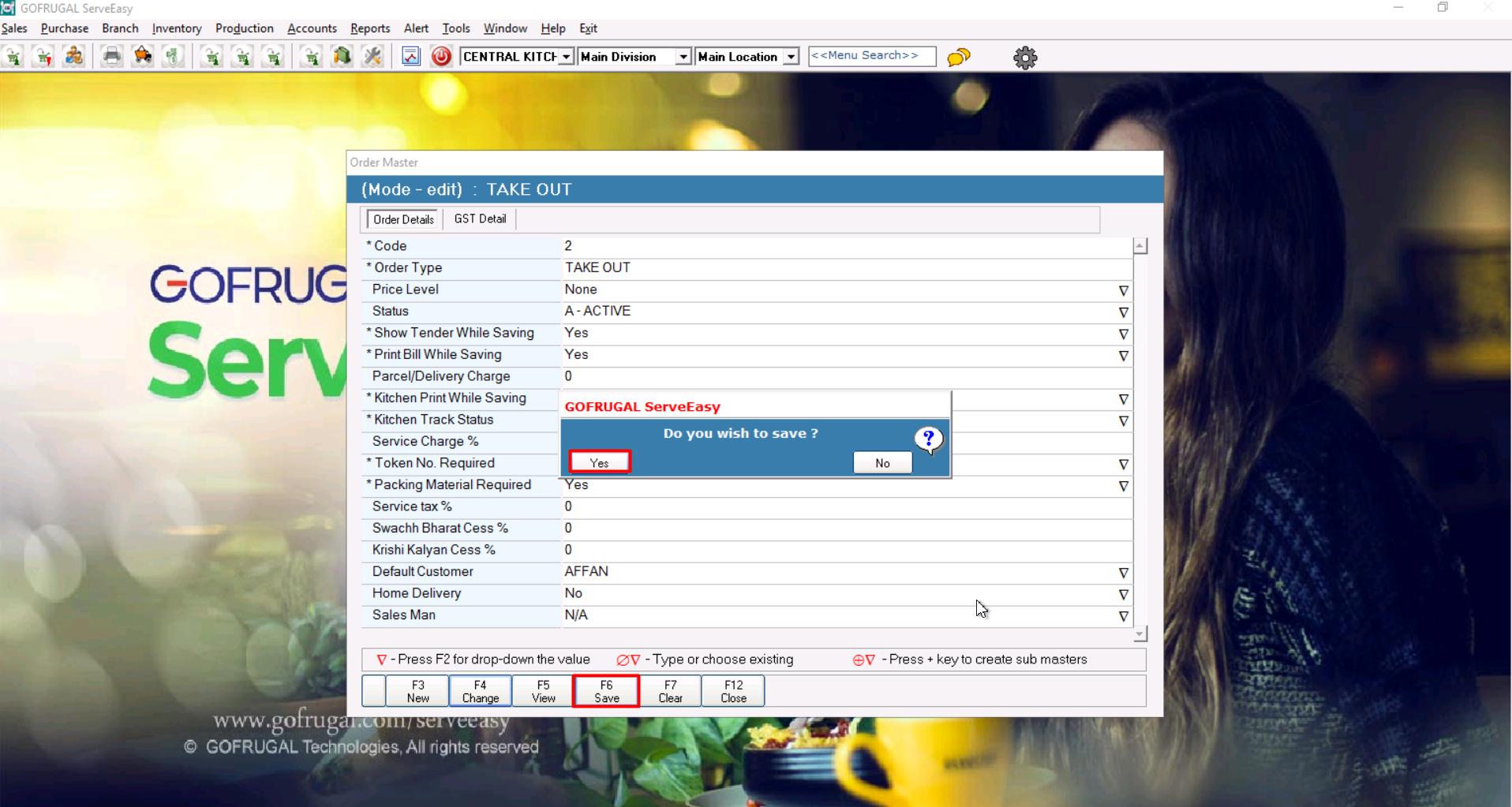
Task: Open Kitchen Print While Saving drop-down arrow
Action: pyautogui.click(x=1123, y=399)
